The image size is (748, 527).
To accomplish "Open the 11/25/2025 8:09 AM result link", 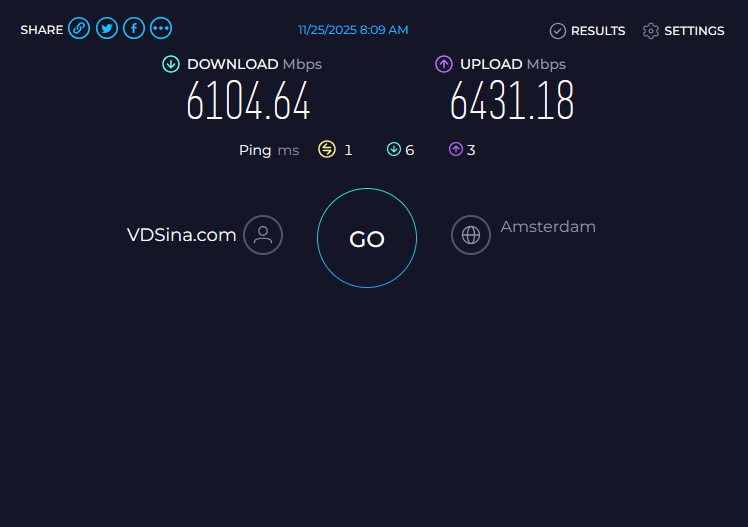I will [x=353, y=30].
